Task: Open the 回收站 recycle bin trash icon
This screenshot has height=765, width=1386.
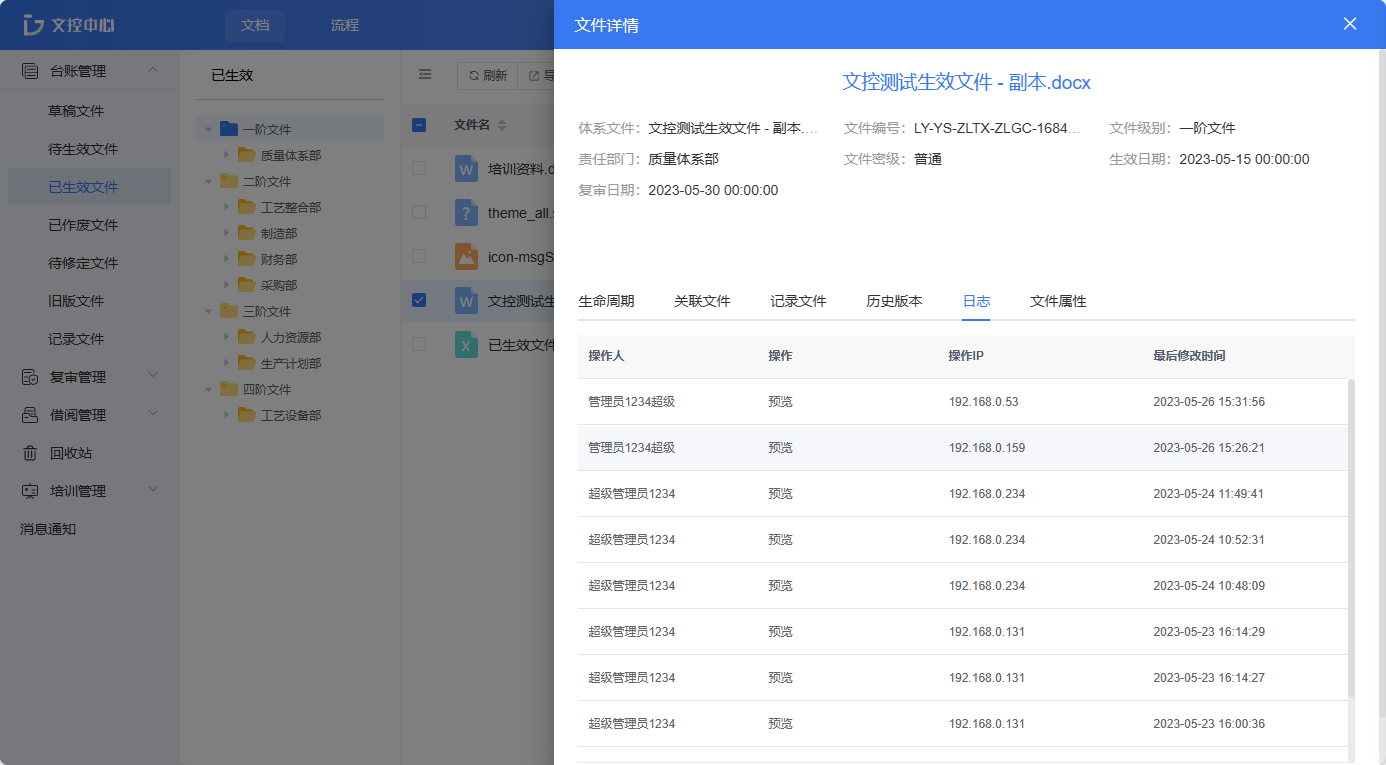Action: pyautogui.click(x=29, y=452)
